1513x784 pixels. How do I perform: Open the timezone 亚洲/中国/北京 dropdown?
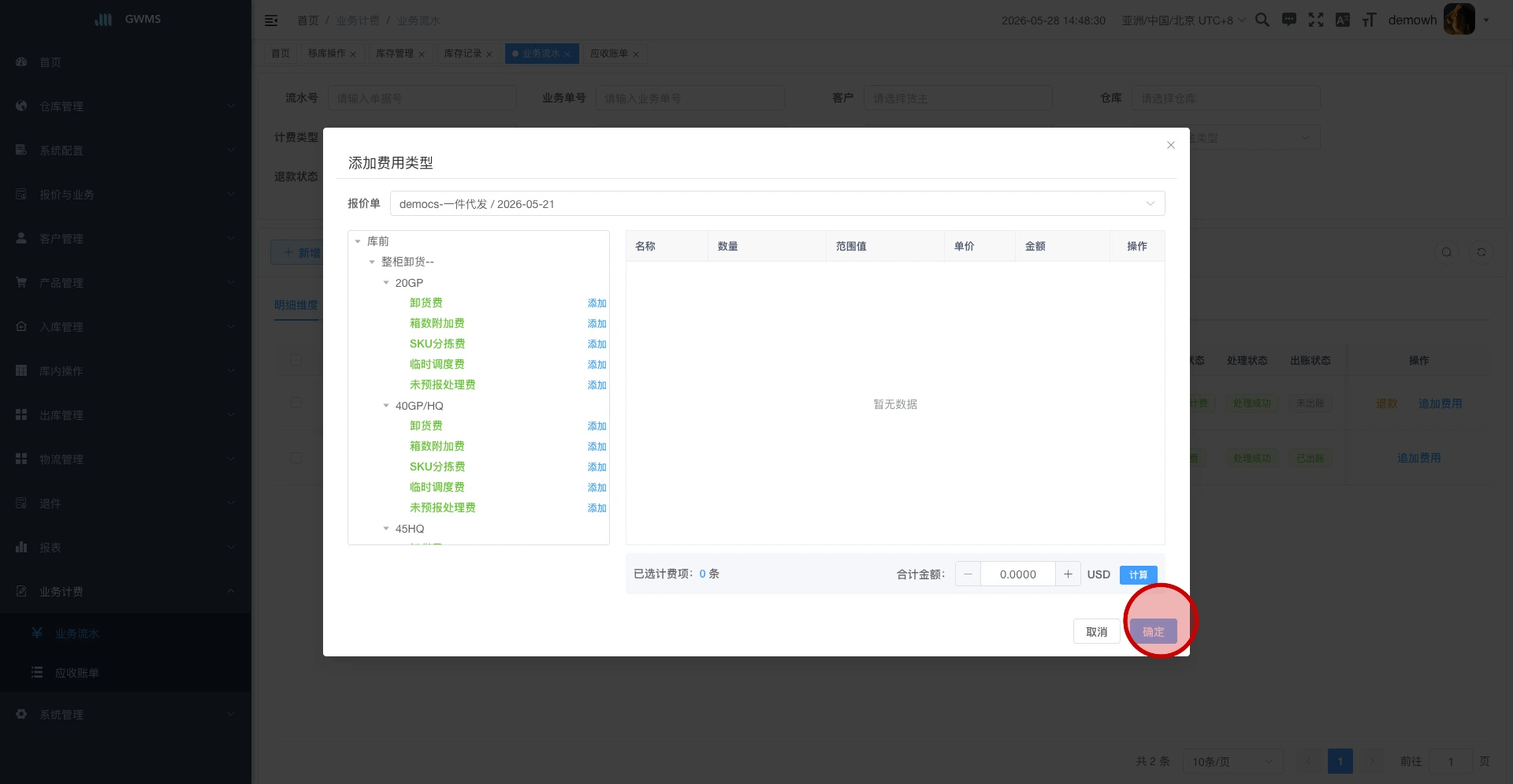coord(1184,20)
